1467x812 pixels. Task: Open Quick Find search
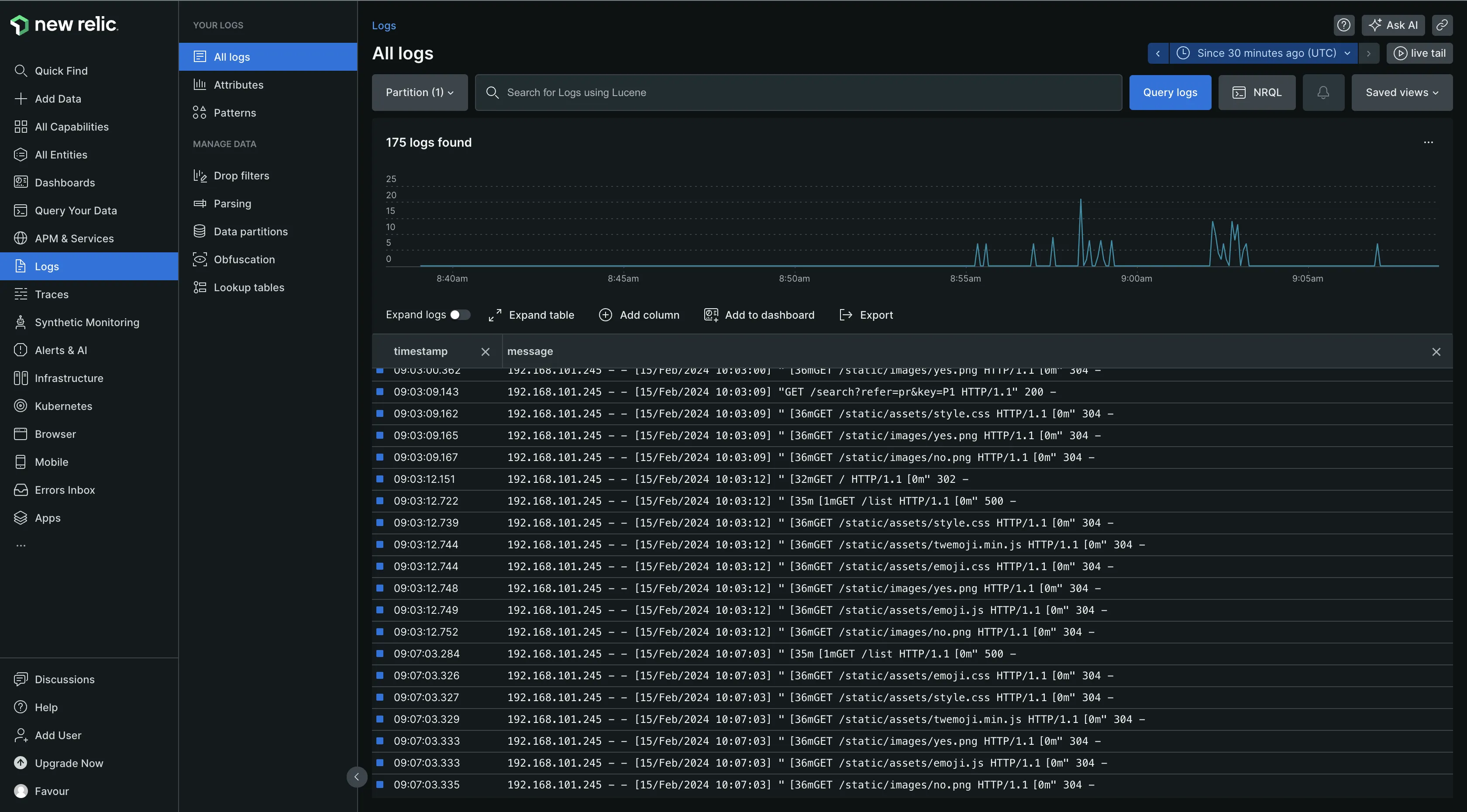(x=61, y=71)
